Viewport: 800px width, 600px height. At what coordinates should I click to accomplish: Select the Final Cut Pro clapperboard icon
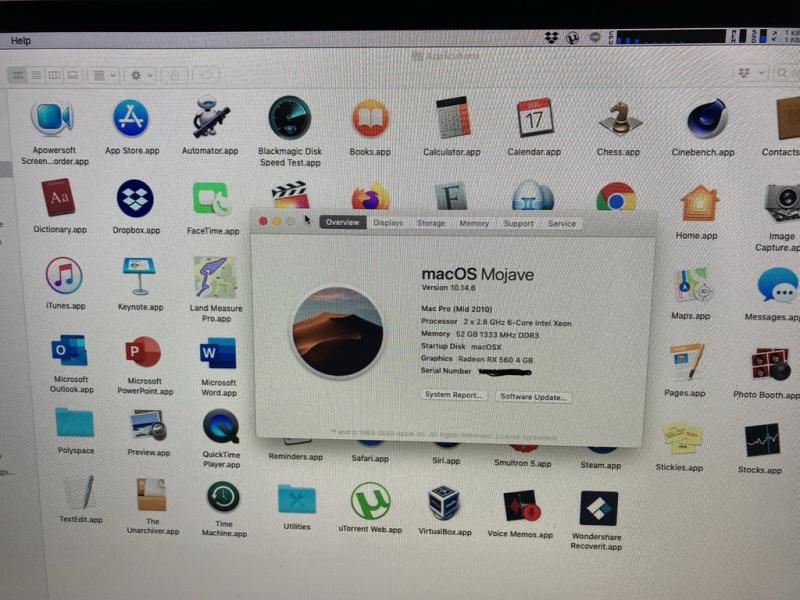[x=290, y=194]
